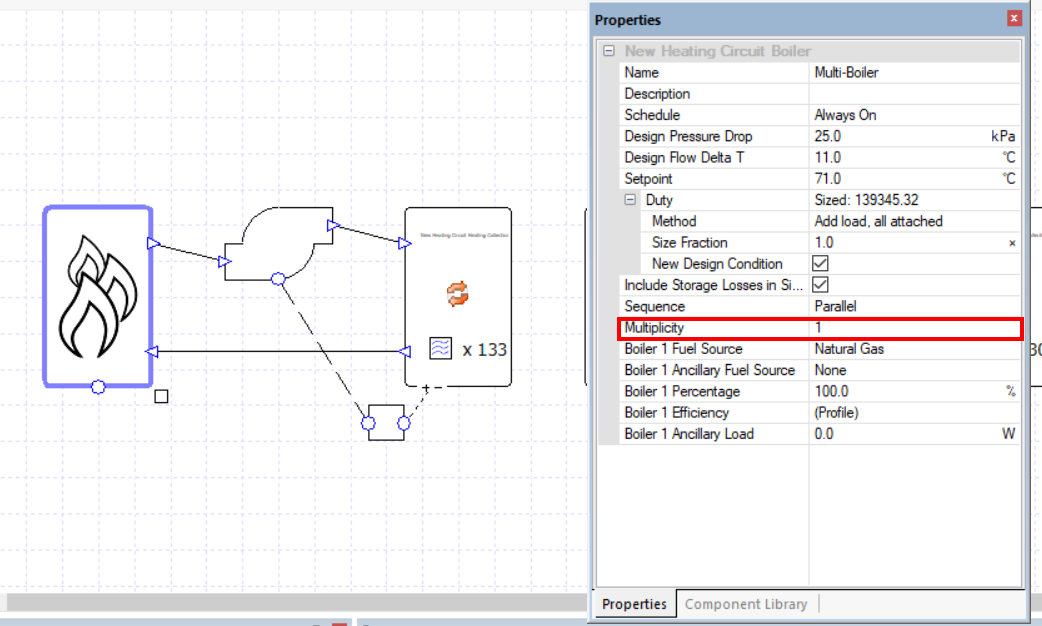This screenshot has width=1042, height=626.
Task: Edit the Size Fraction value 1.0
Action: (x=914, y=243)
